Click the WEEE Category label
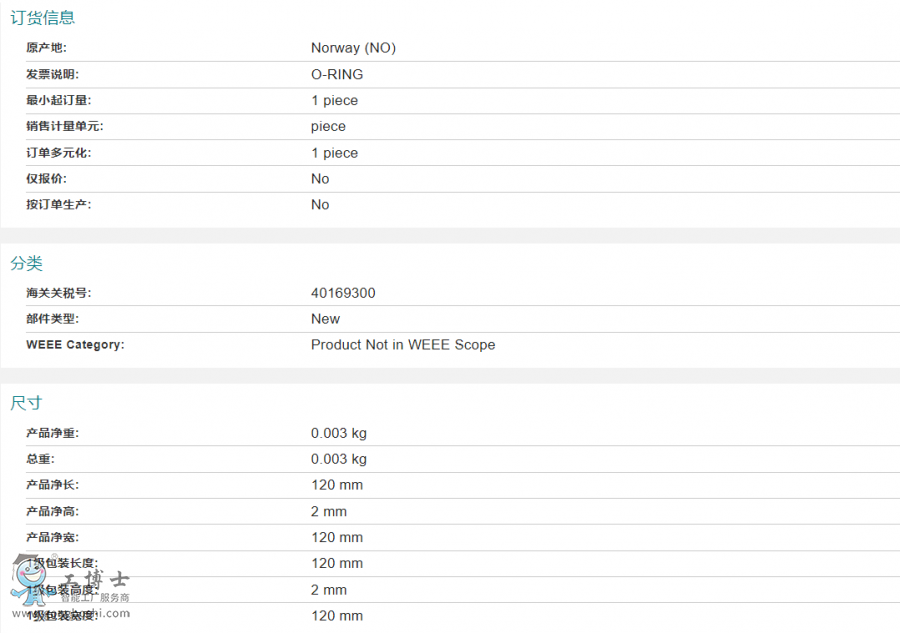This screenshot has width=900, height=633. [75, 345]
